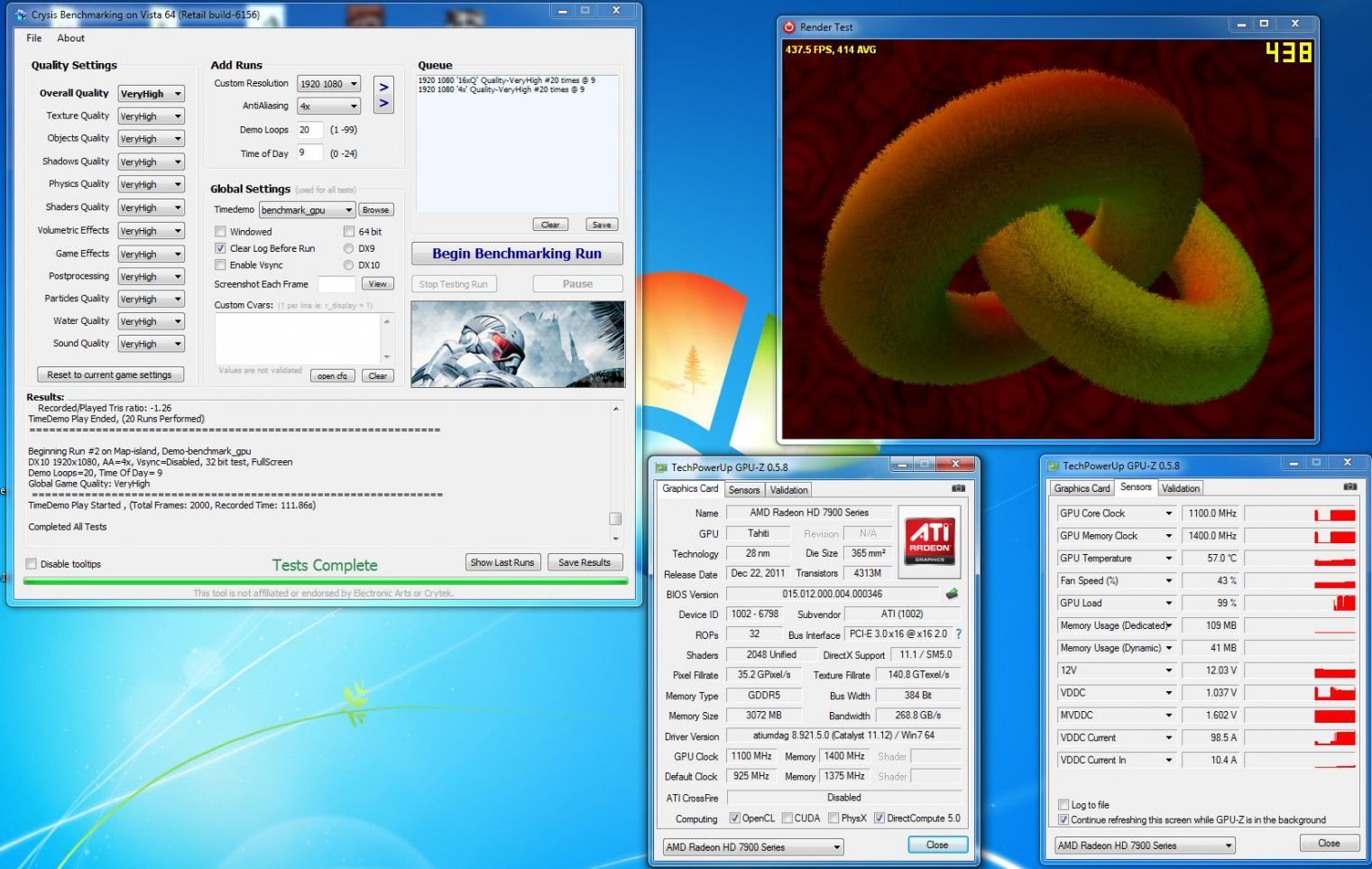Open Water Quality dropdown

152,321
